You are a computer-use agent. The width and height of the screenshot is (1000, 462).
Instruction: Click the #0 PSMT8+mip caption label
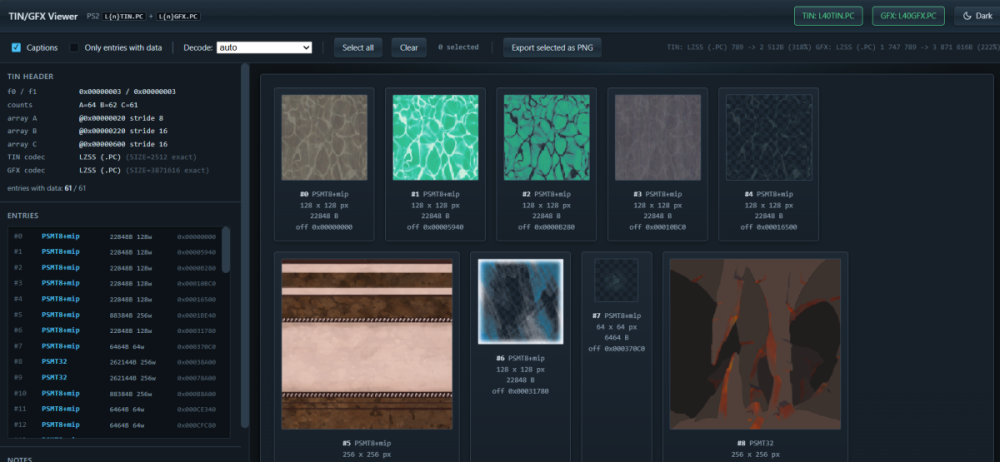(325, 193)
